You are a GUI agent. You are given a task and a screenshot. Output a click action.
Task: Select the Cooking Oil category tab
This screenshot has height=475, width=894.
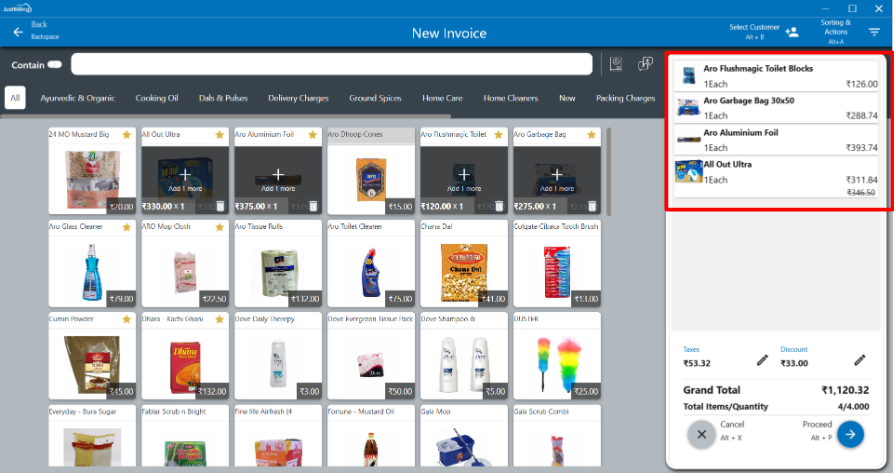pyautogui.click(x=158, y=98)
